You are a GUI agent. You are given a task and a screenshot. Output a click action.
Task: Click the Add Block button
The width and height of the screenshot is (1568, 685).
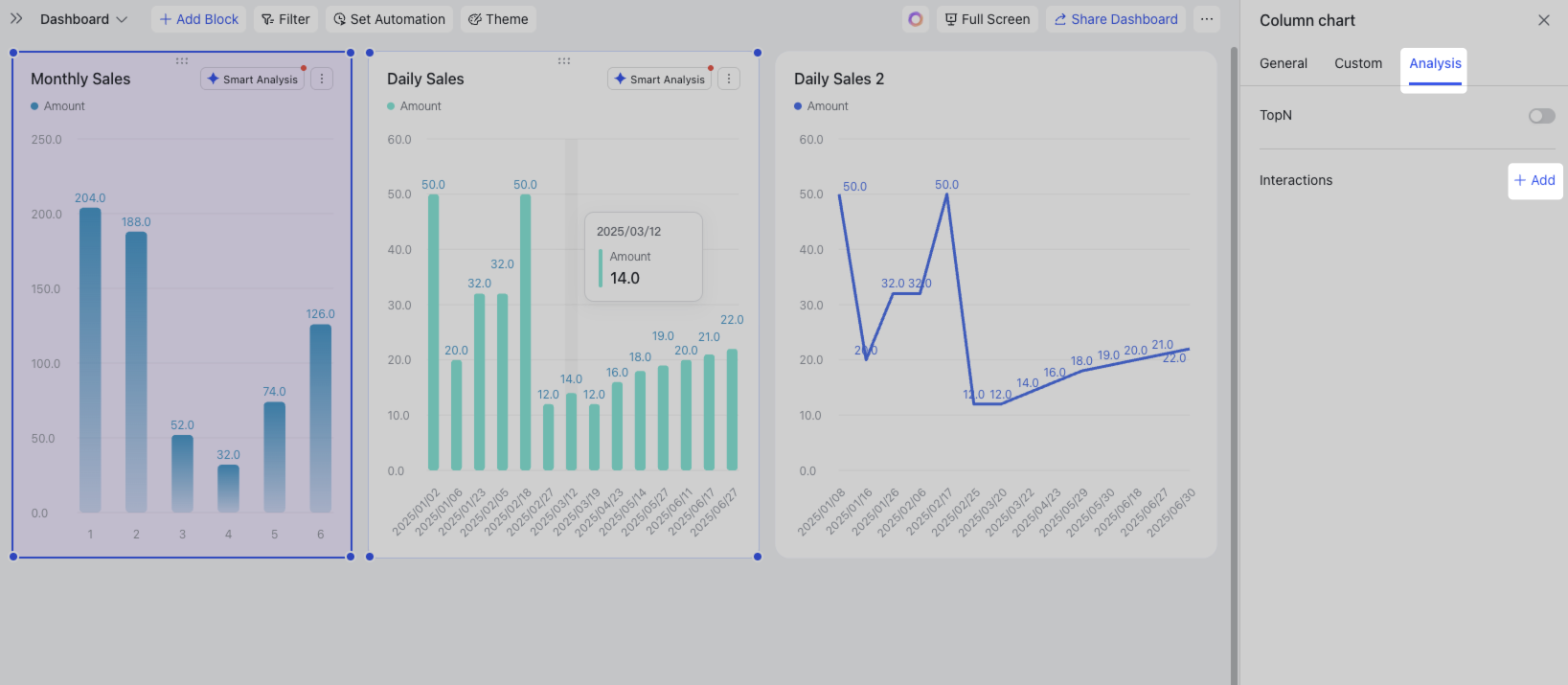coord(198,19)
